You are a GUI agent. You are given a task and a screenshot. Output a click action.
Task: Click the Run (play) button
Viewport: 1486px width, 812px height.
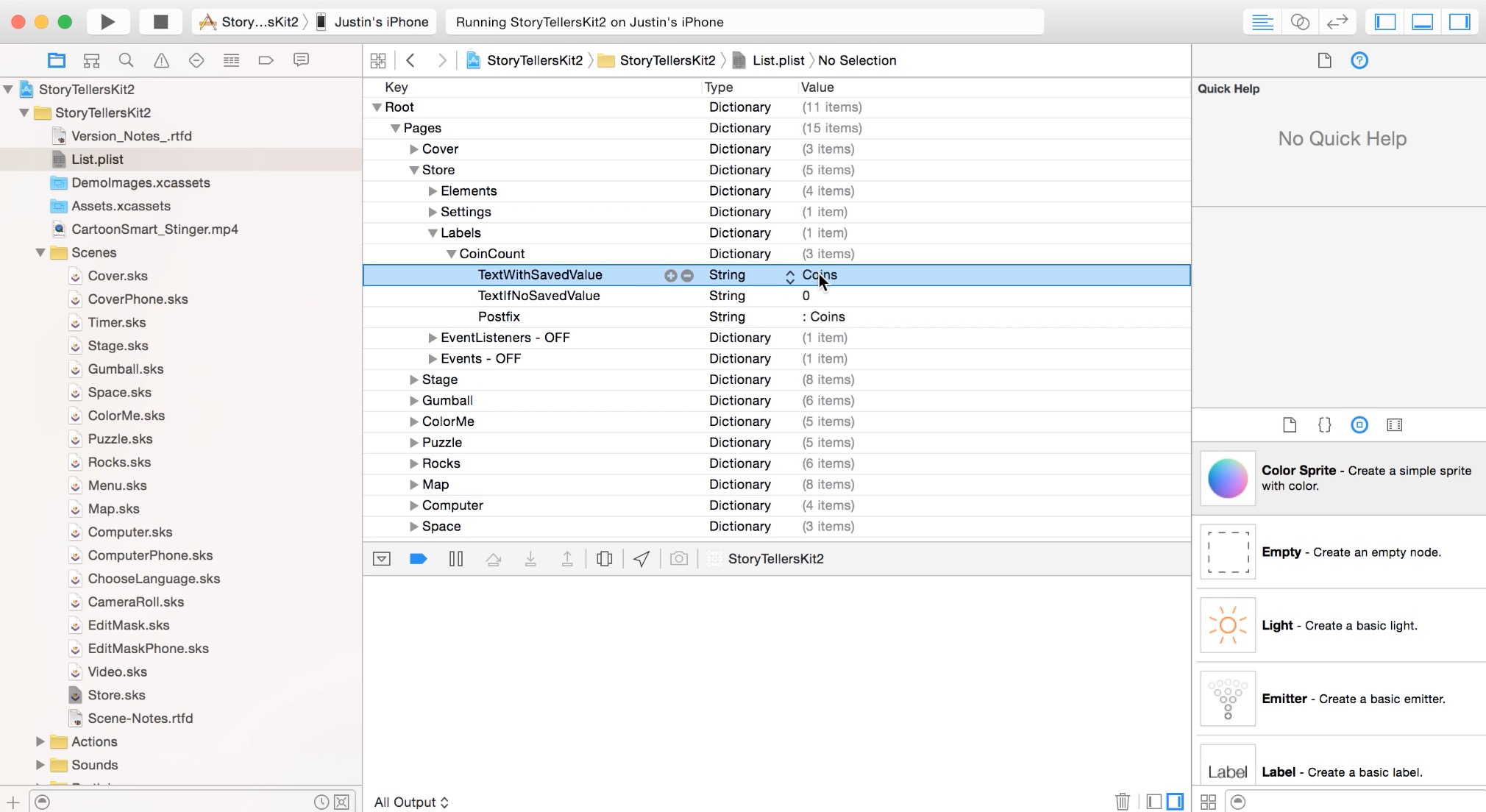click(107, 21)
